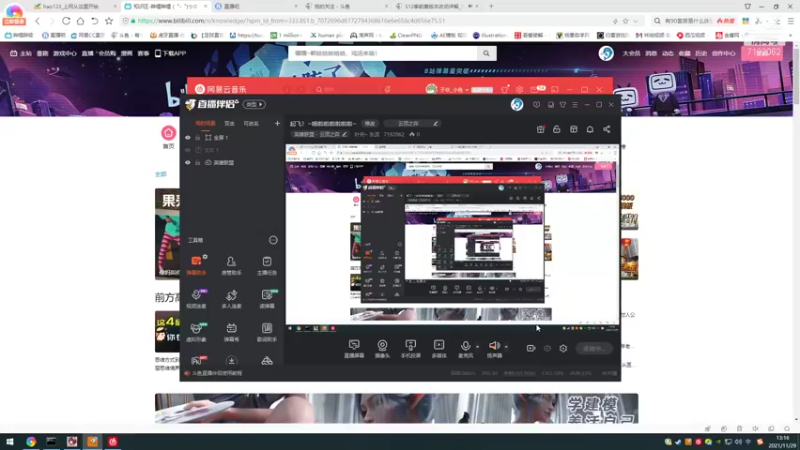This screenshot has width=800, height=450.
Task: Open stream settings hexagon gear icon
Action: pyautogui.click(x=563, y=348)
